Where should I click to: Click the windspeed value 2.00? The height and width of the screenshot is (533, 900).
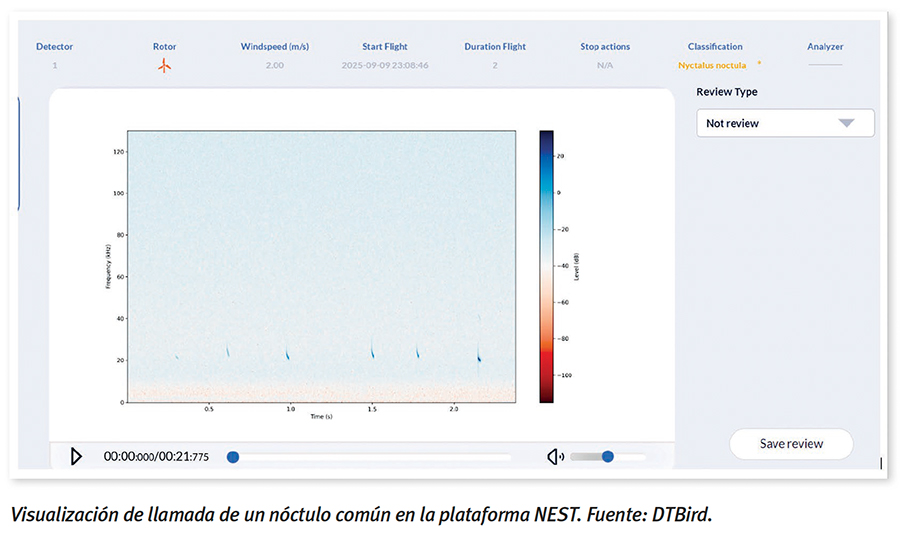point(274,65)
